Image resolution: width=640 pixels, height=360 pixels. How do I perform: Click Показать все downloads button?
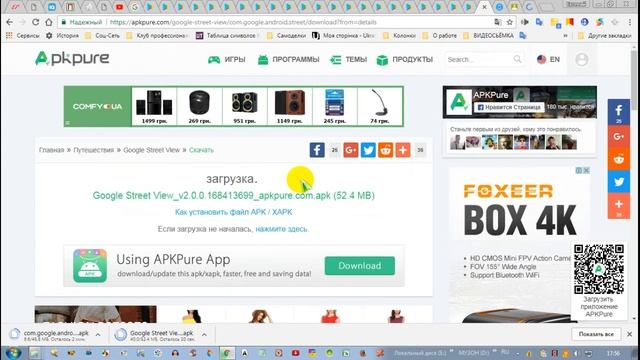tap(596, 334)
